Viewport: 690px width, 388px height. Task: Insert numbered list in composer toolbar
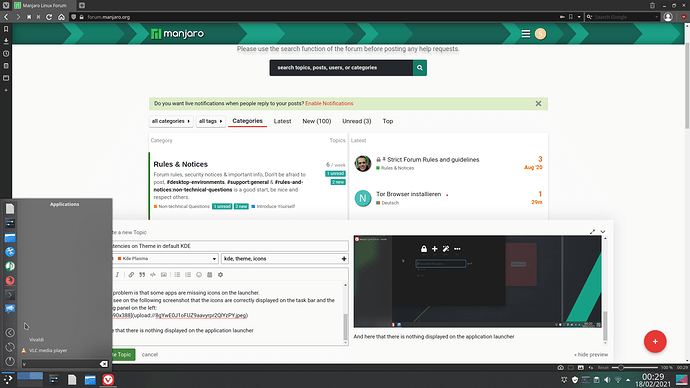(188, 275)
